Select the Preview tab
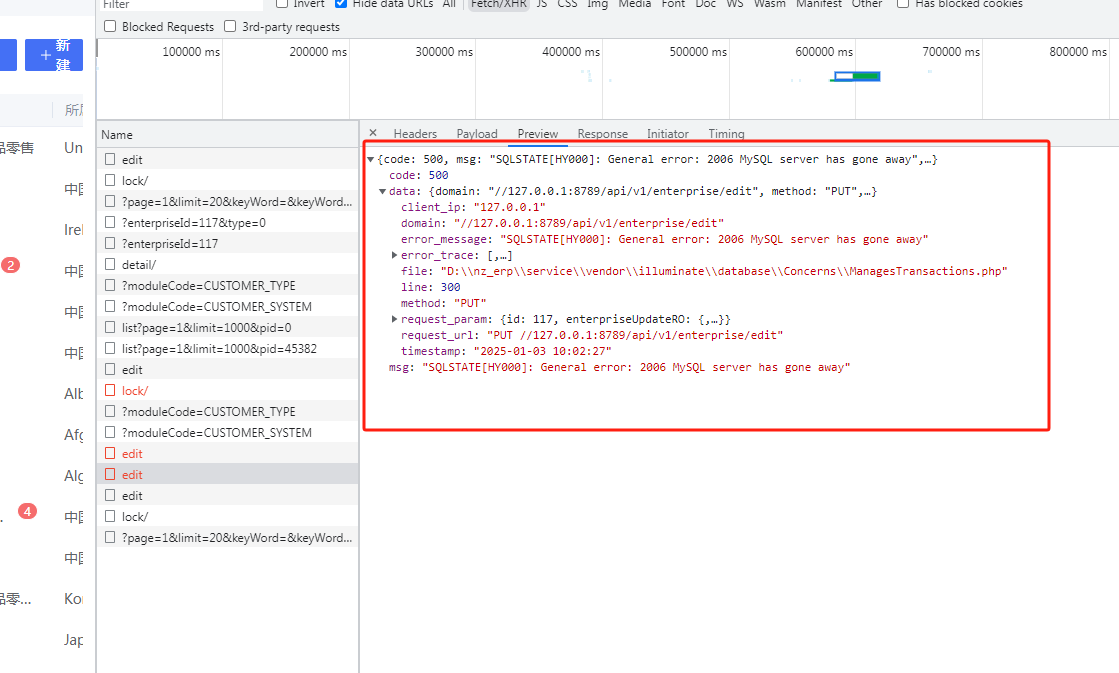 [x=537, y=133]
